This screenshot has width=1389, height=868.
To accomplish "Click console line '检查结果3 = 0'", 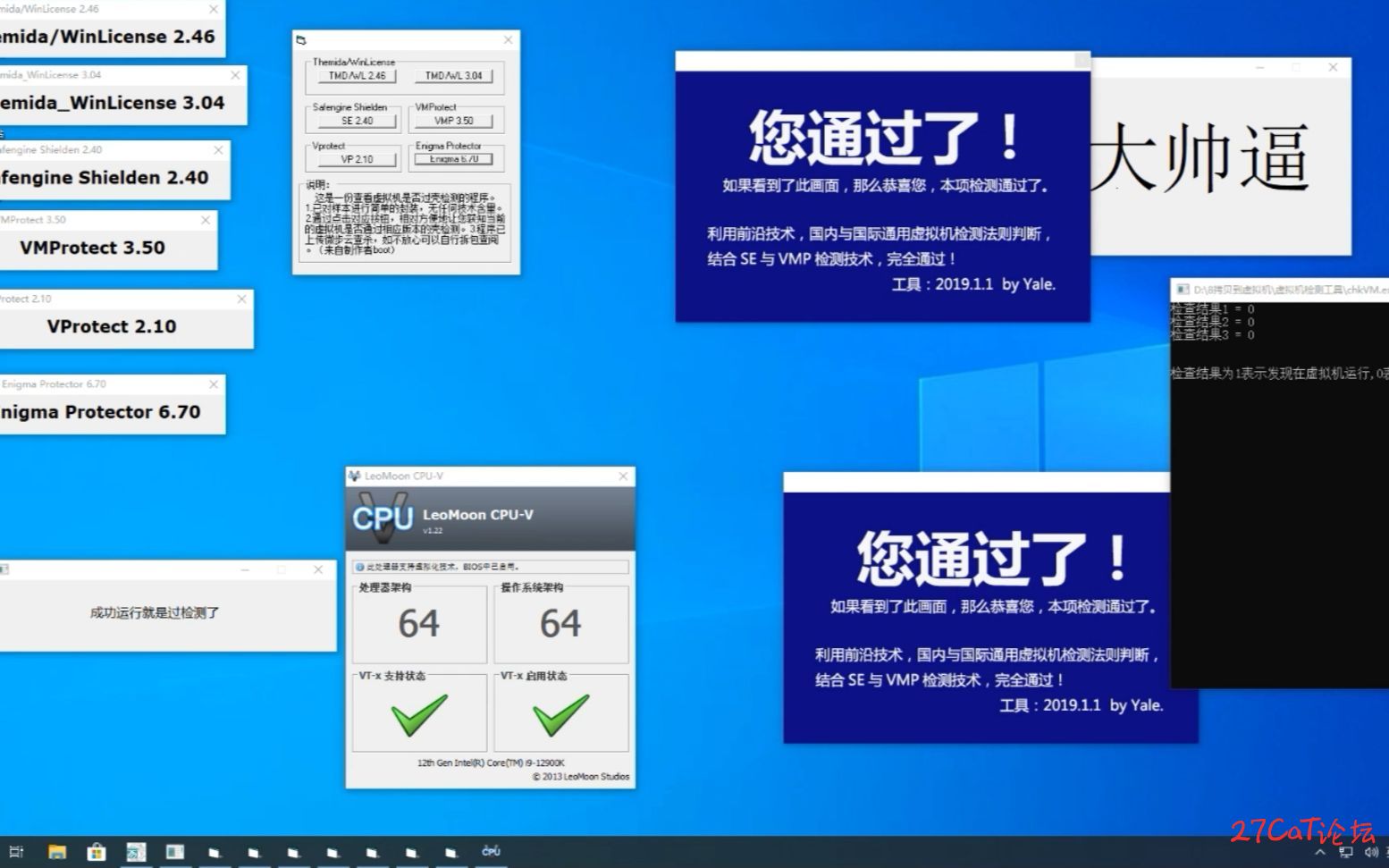I will point(1212,335).
